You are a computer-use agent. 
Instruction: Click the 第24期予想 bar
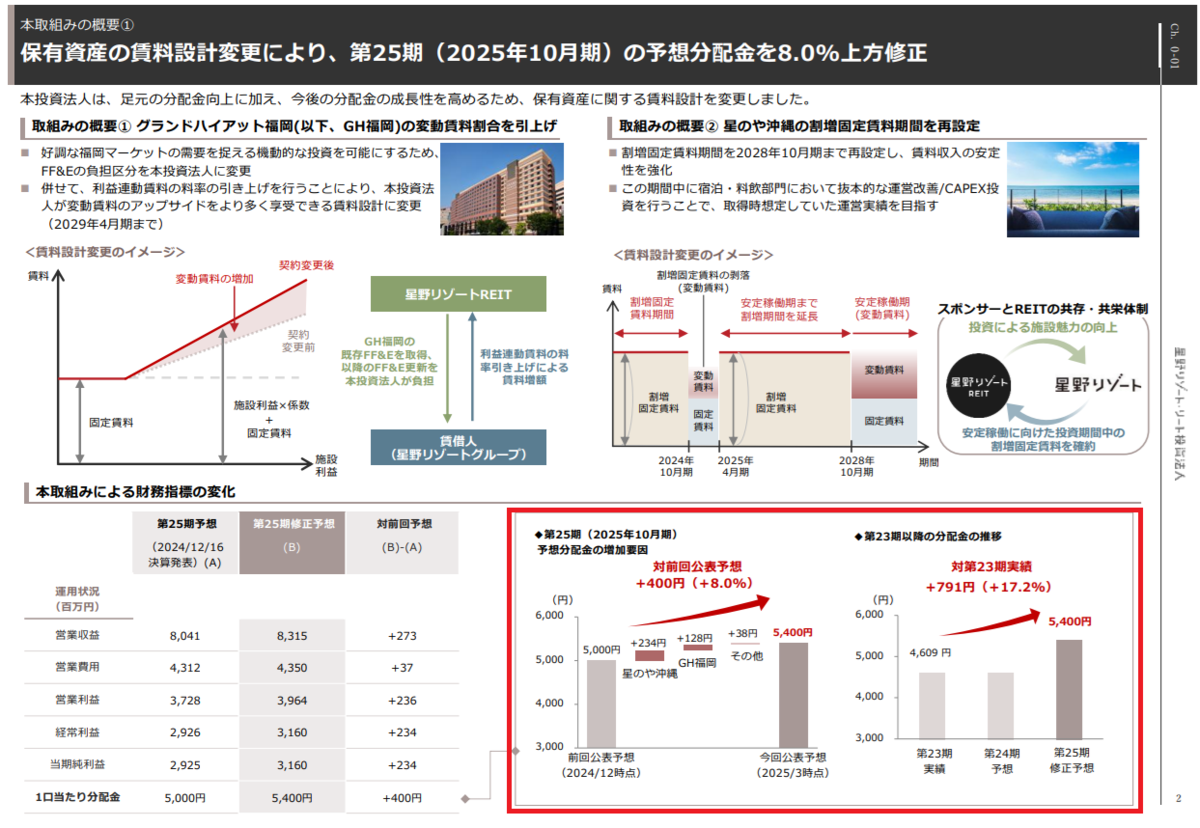pyautogui.click(x=1000, y=705)
